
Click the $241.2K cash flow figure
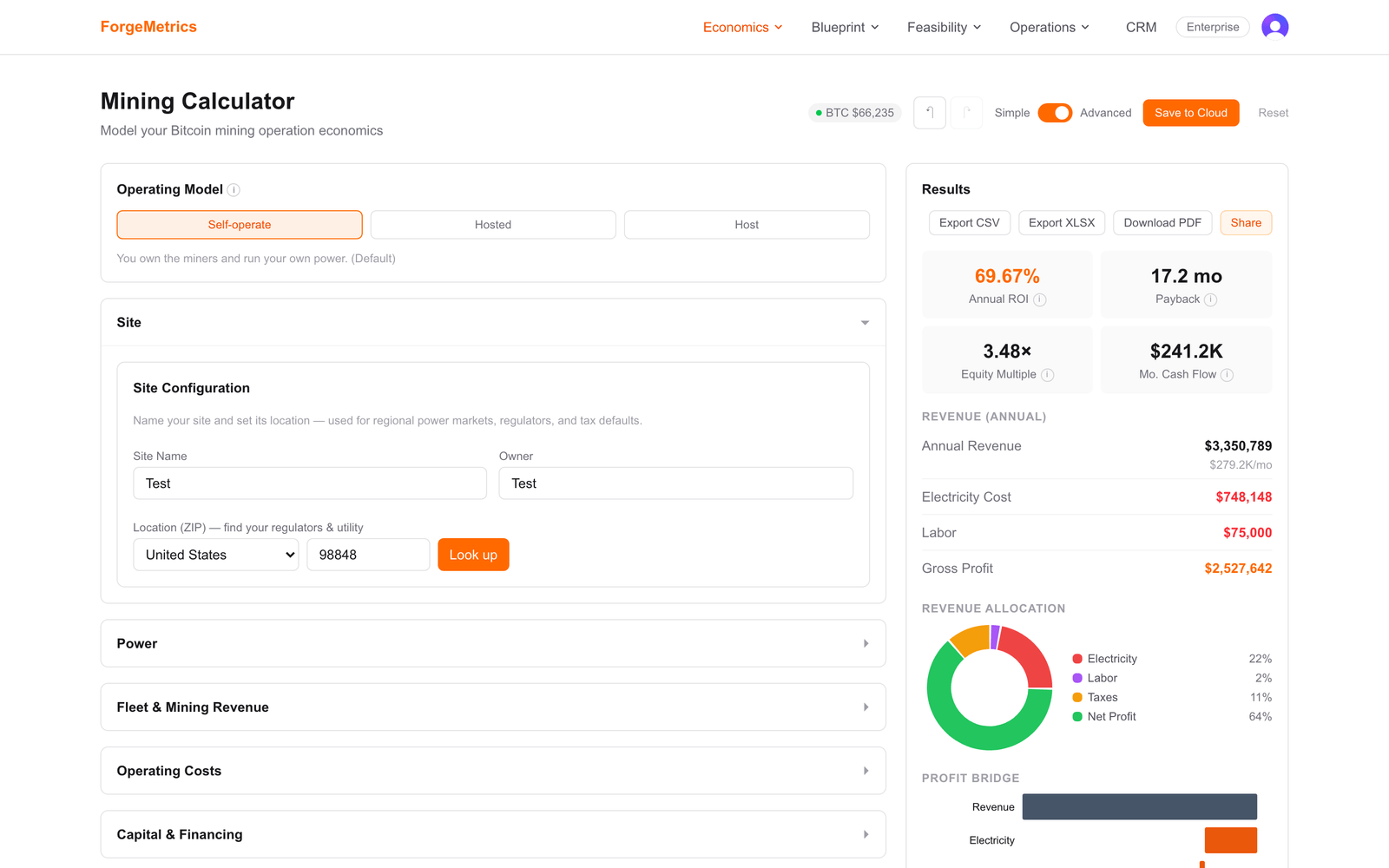(1187, 352)
